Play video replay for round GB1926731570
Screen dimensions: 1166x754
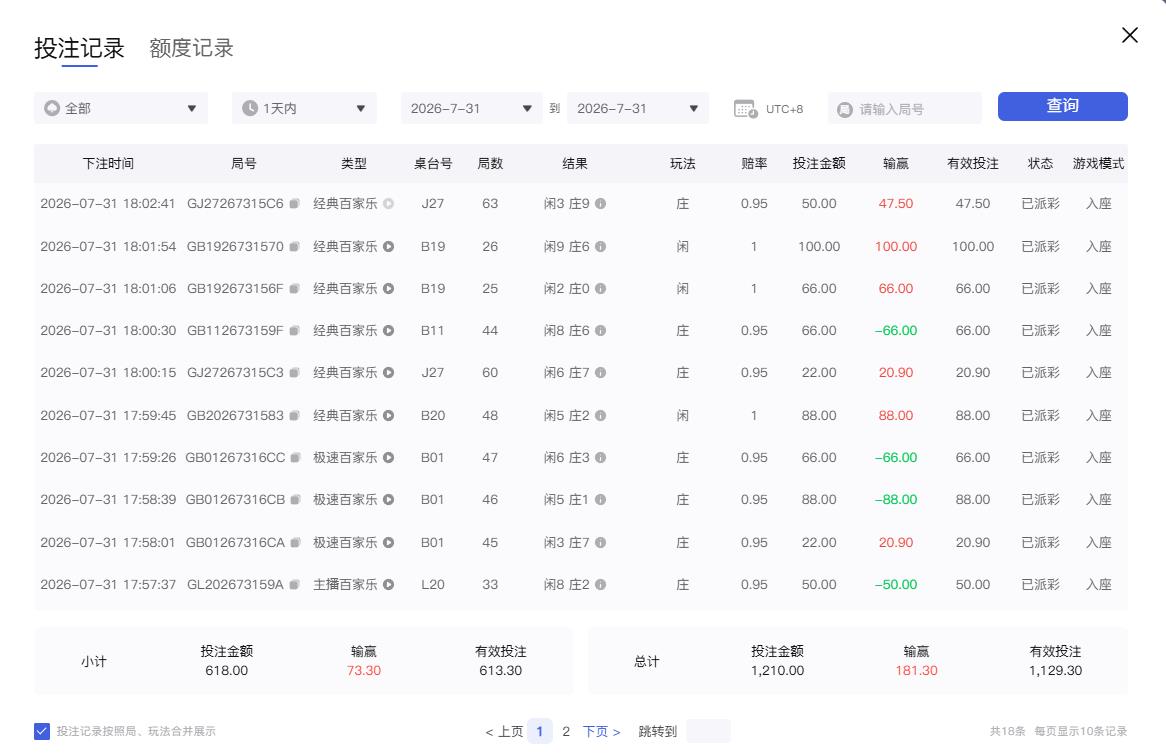(388, 247)
